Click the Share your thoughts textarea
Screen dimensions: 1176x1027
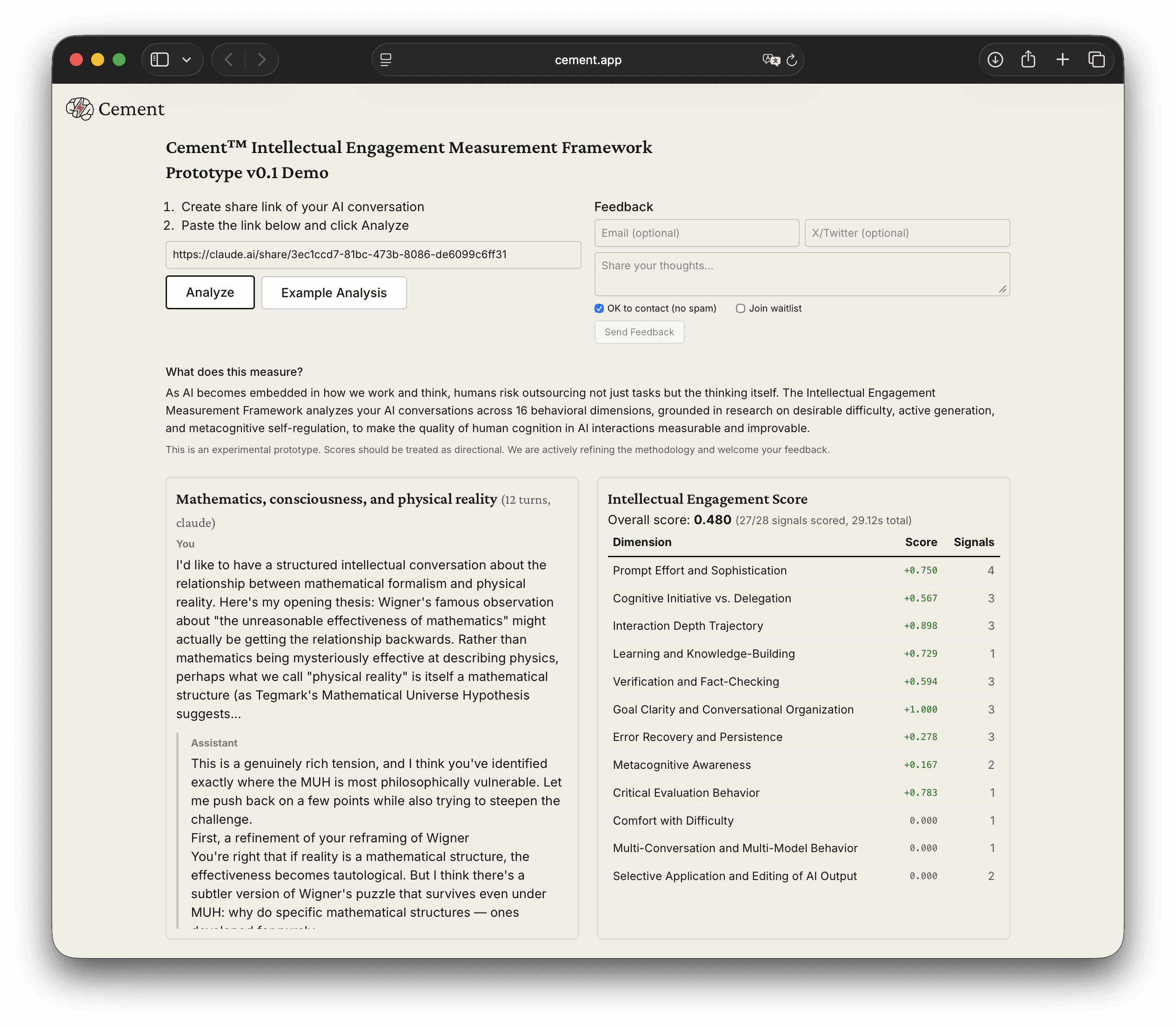[801, 274]
